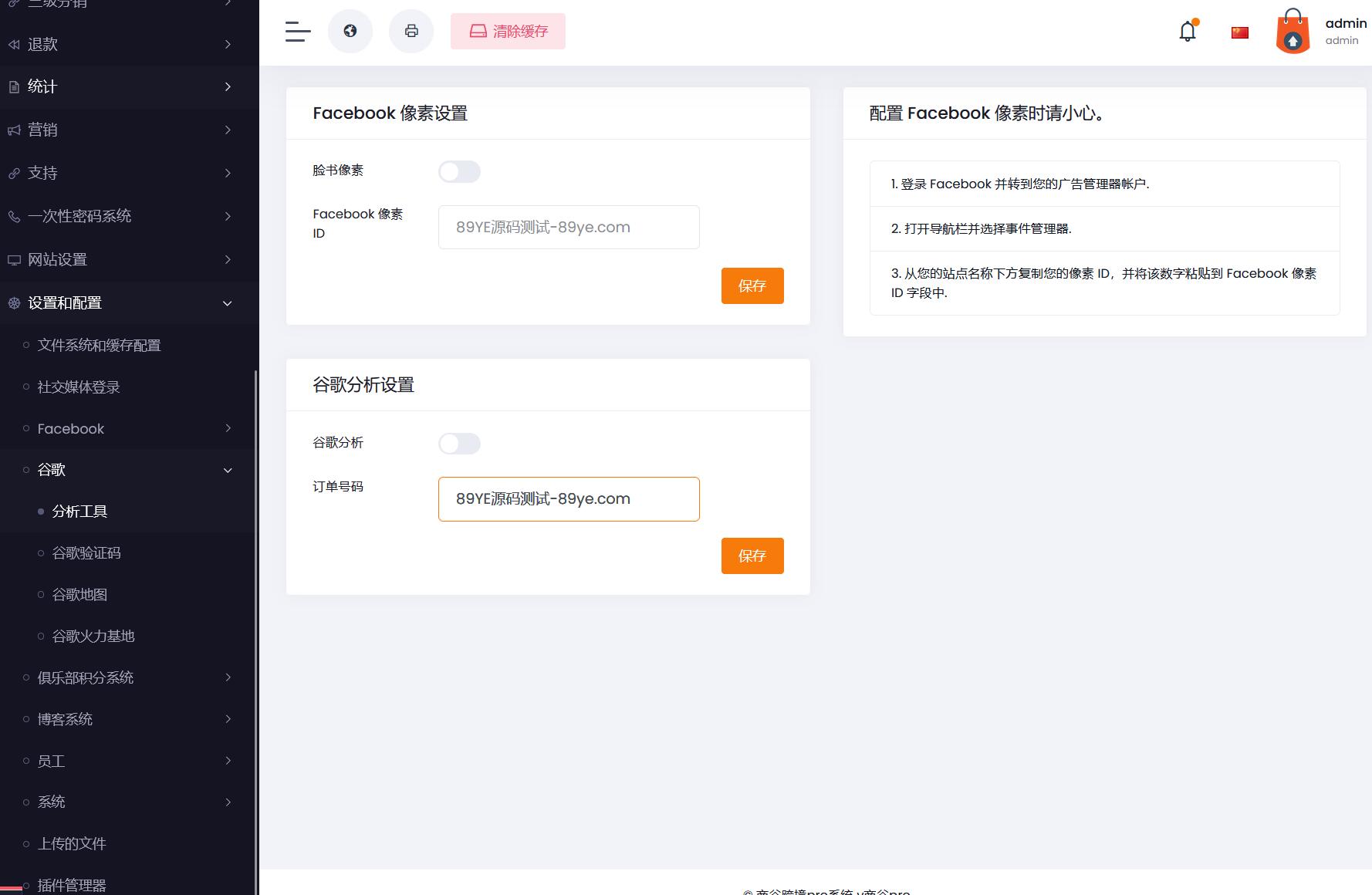Expand the 营销 menu chevron
This screenshot has height=895, width=1372.
pos(228,130)
